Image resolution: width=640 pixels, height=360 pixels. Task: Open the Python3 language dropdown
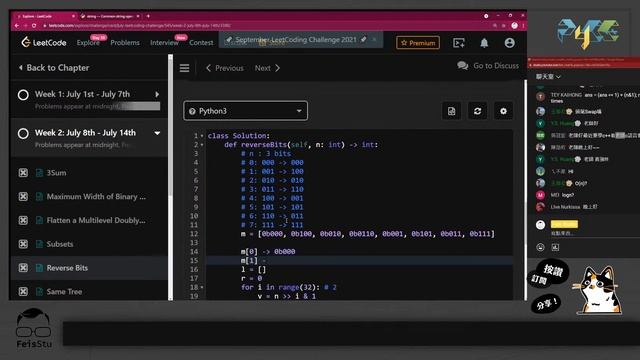pyautogui.click(x=246, y=111)
